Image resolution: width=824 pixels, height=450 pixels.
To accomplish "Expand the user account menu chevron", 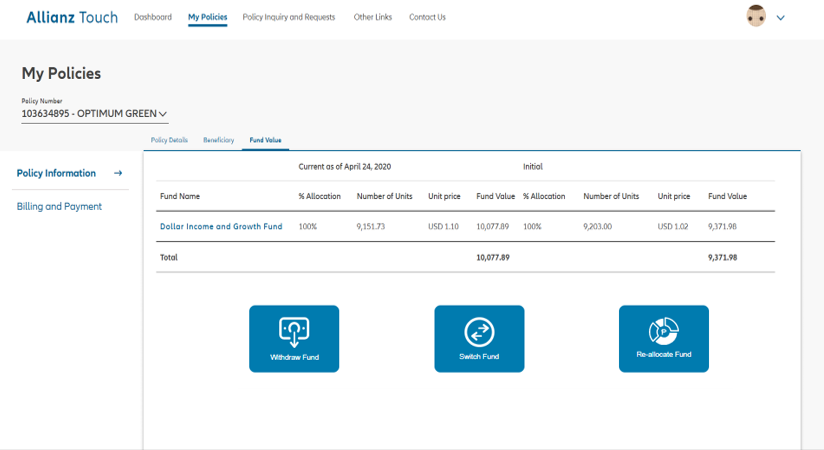I will [781, 17].
